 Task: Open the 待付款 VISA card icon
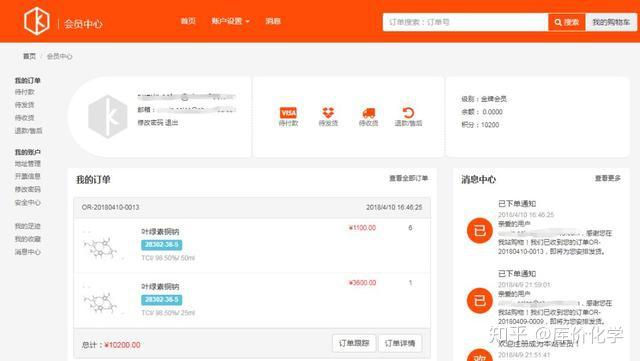288,112
